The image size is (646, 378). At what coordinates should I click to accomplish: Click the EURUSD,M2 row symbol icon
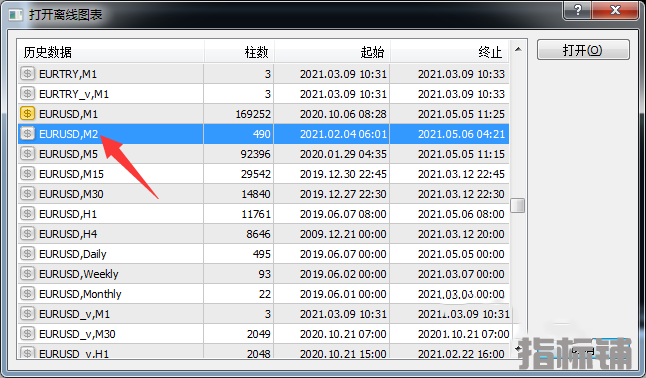click(28, 134)
